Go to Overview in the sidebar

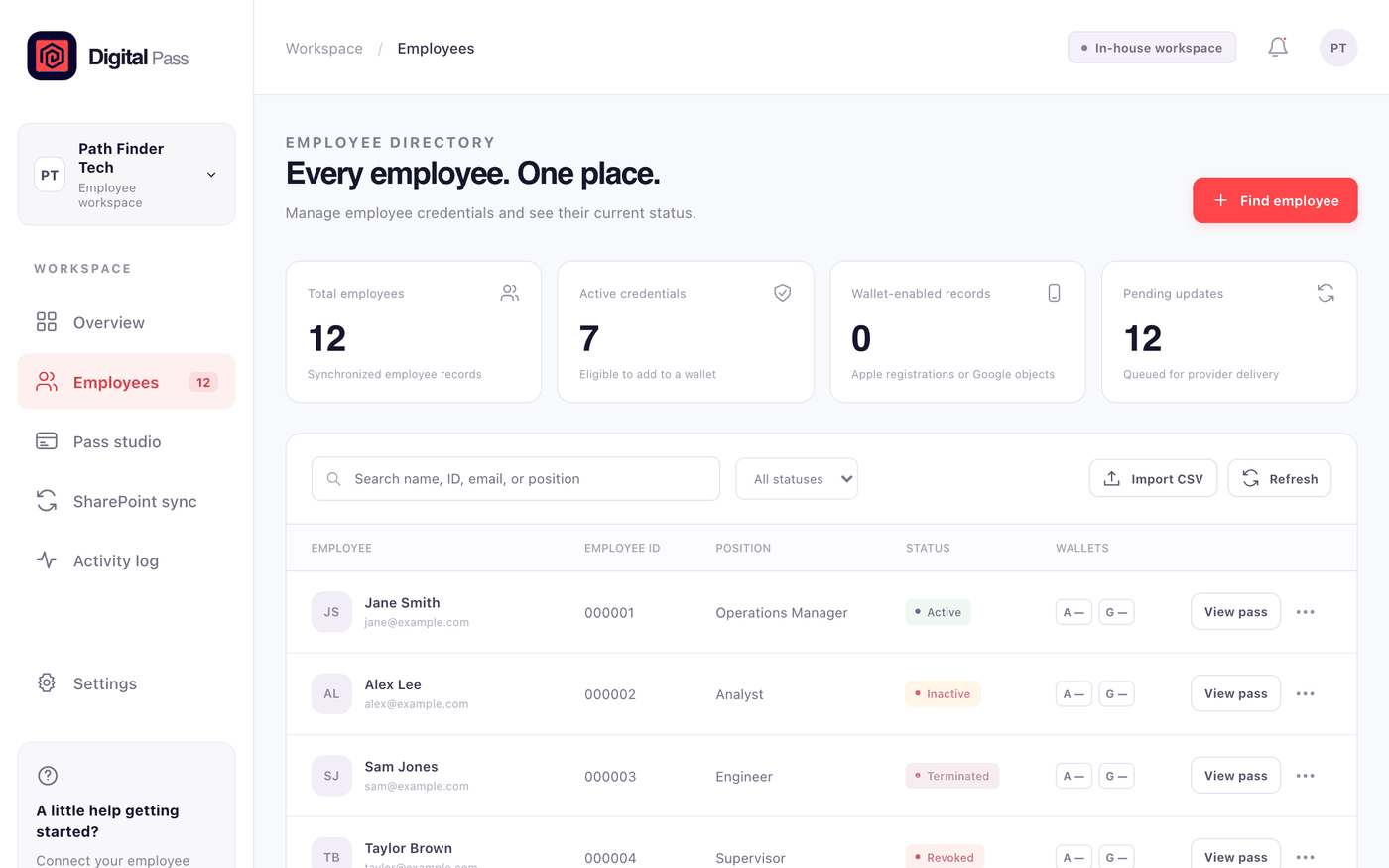click(126, 322)
